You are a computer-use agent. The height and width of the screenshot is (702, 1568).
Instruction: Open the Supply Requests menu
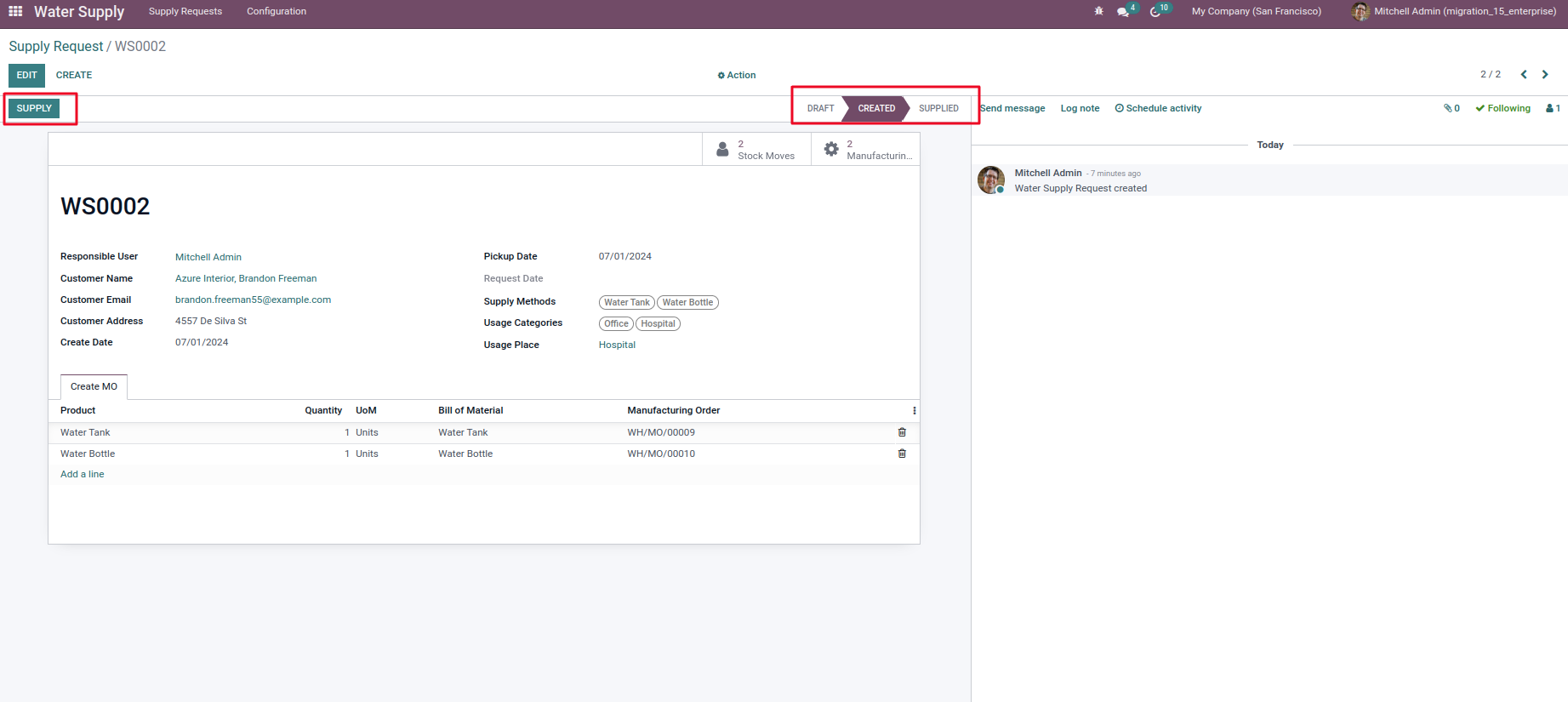pyautogui.click(x=185, y=11)
